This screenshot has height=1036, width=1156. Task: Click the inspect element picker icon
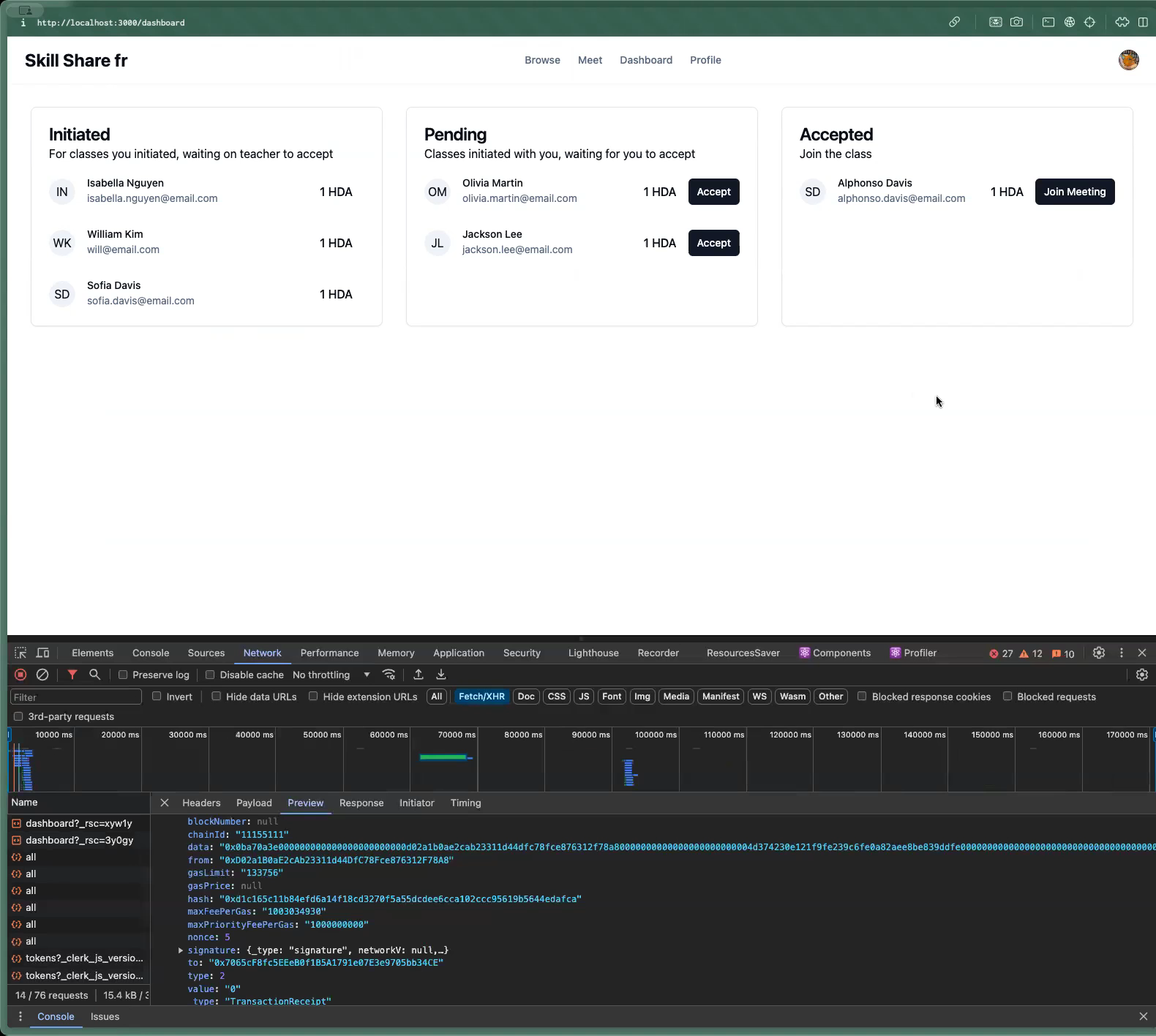click(20, 653)
